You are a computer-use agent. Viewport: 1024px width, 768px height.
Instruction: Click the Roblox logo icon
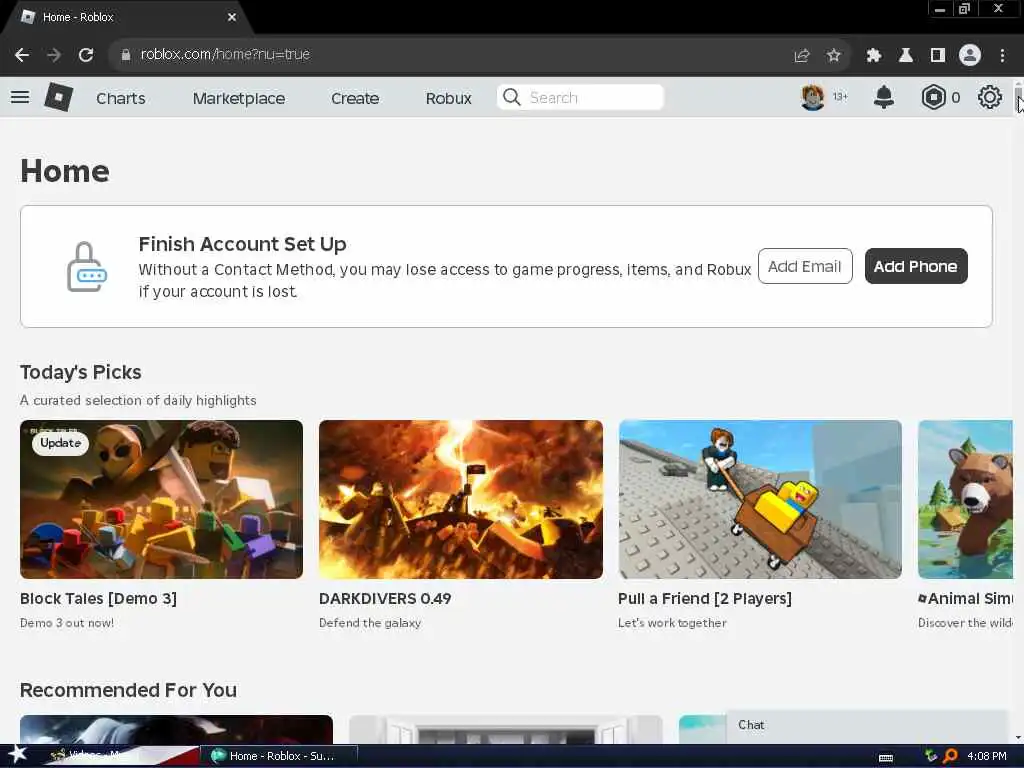coord(58,97)
